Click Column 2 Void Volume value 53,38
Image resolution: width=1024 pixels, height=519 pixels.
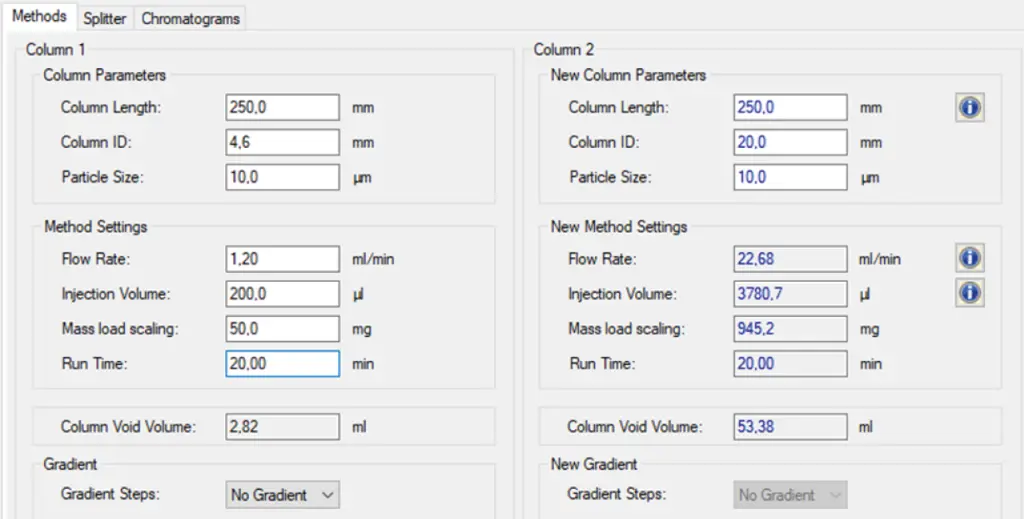pyautogui.click(x=790, y=427)
